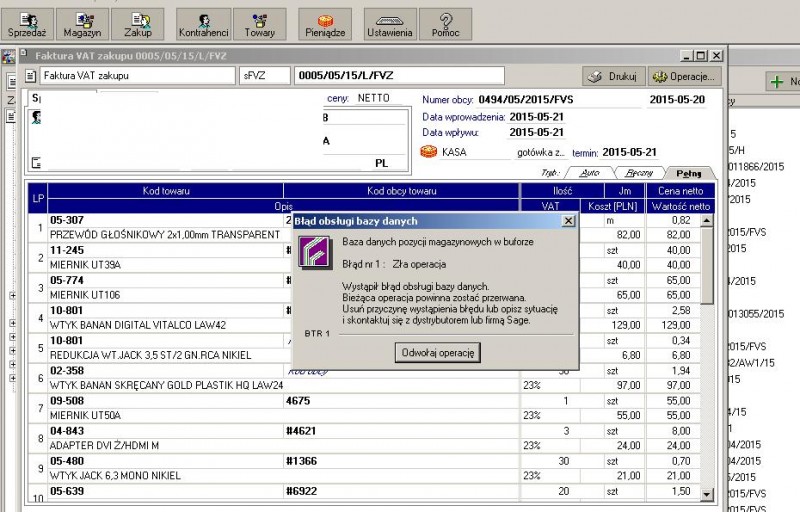Click foreign code #4621
Image resolution: width=800 pixels, height=512 pixels.
point(301,431)
